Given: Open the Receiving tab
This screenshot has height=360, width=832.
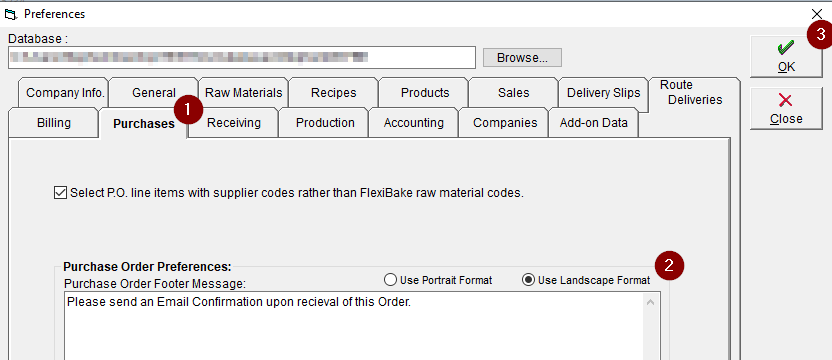Looking at the screenshot, I should (x=234, y=123).
